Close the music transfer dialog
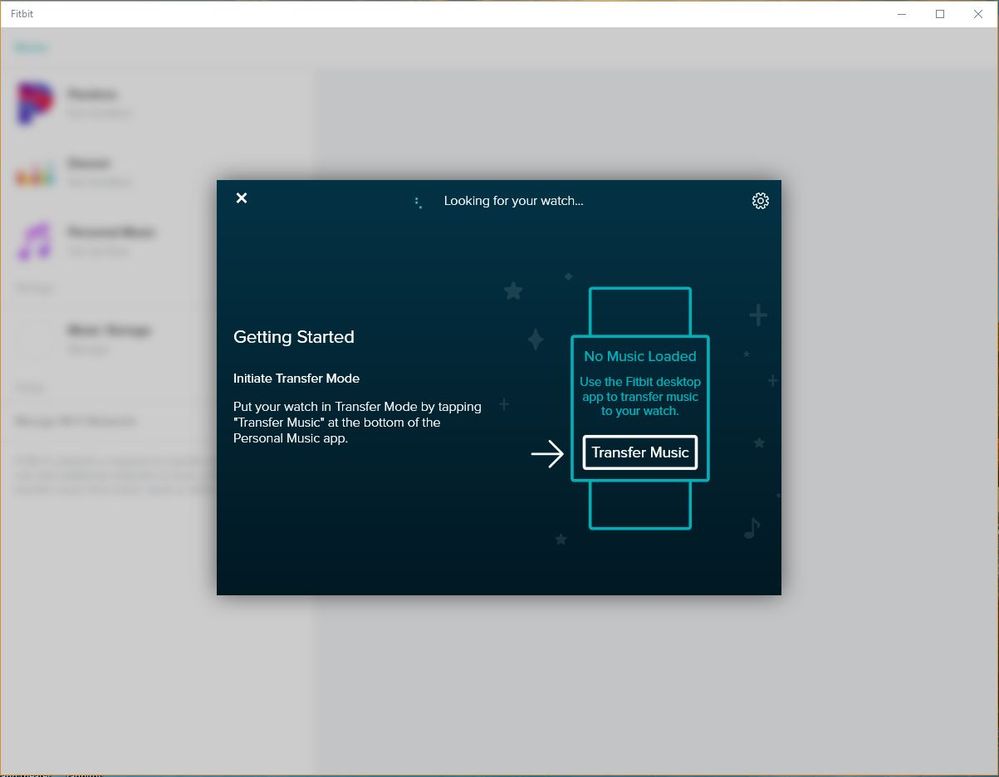Screen dimensions: 999x777 pos(241,198)
